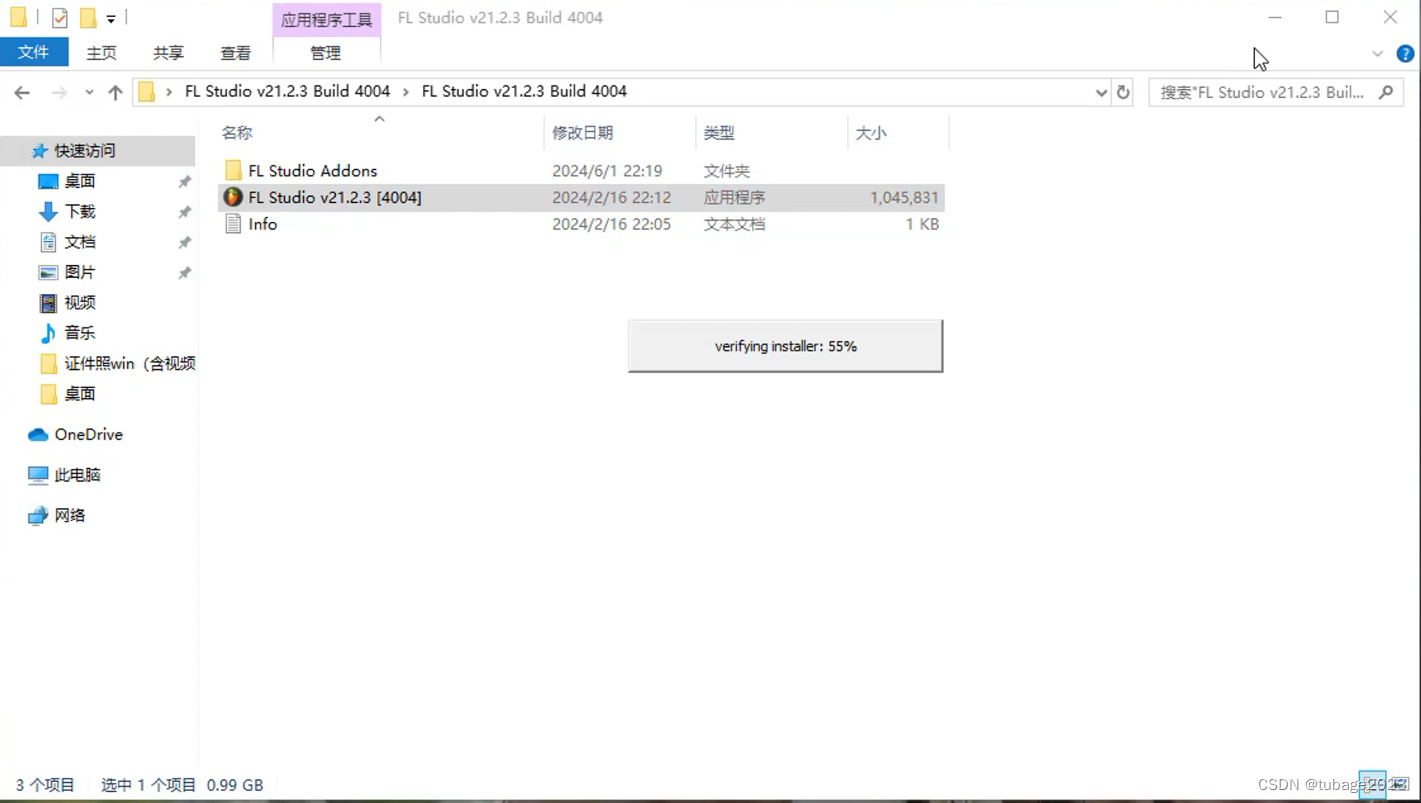Click the refresh button by address bar
Viewport: 1421px width, 803px height.
click(x=1123, y=92)
